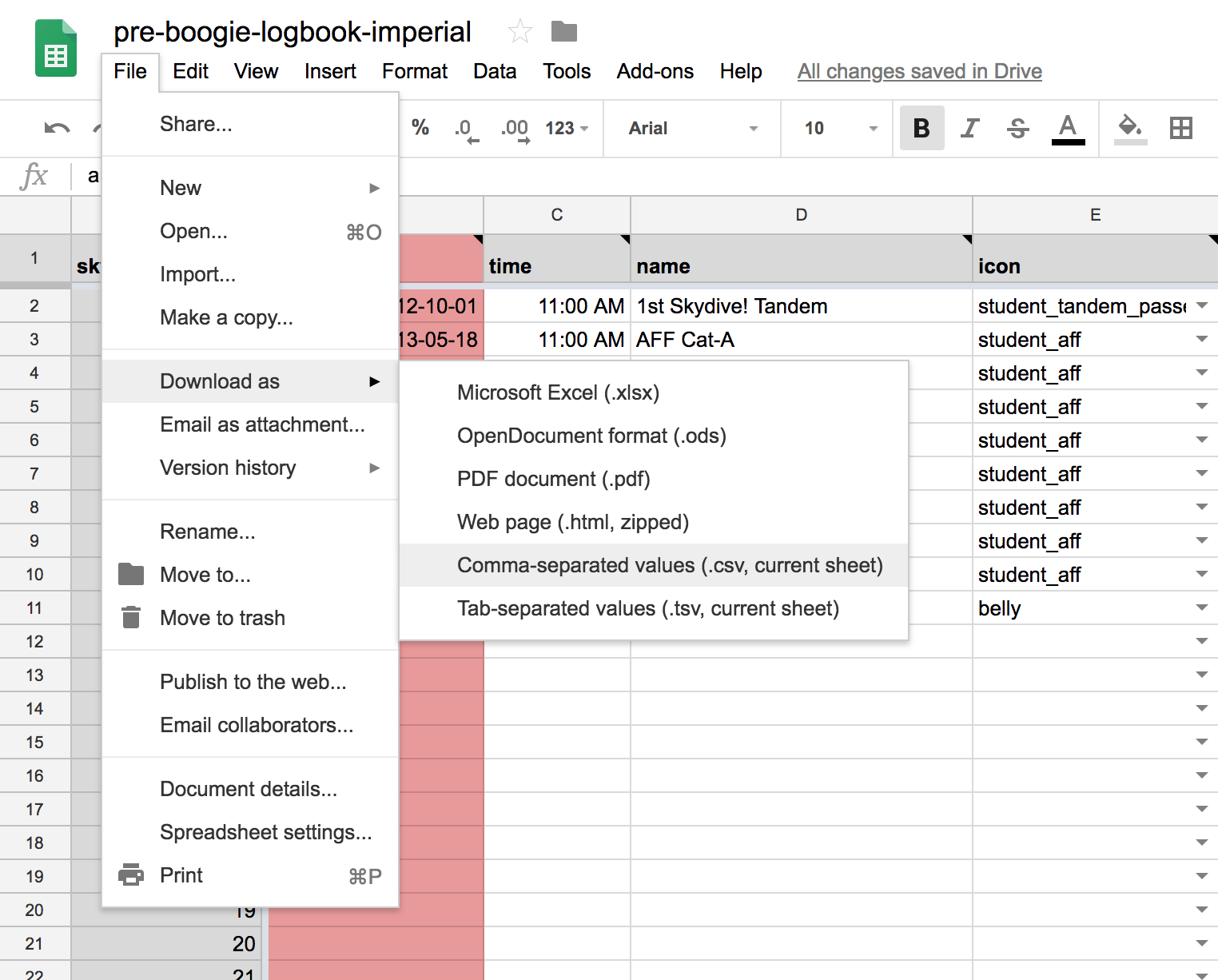
Task: Open icon dropdown for student_tandem_passenger row
Action: [1201, 306]
